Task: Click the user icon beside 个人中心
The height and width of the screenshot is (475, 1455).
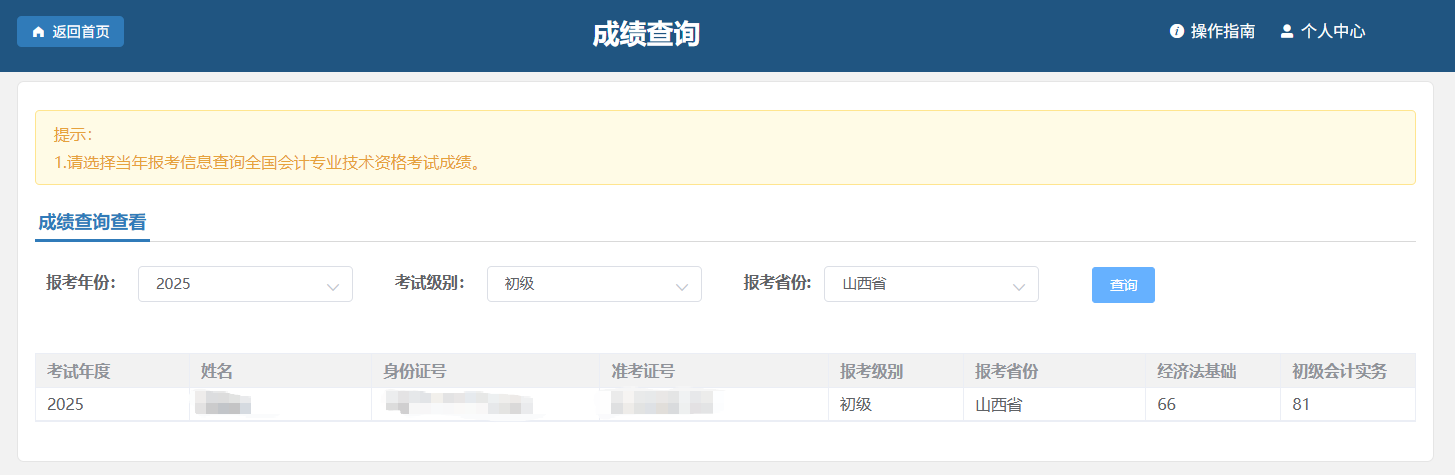Action: (1287, 31)
